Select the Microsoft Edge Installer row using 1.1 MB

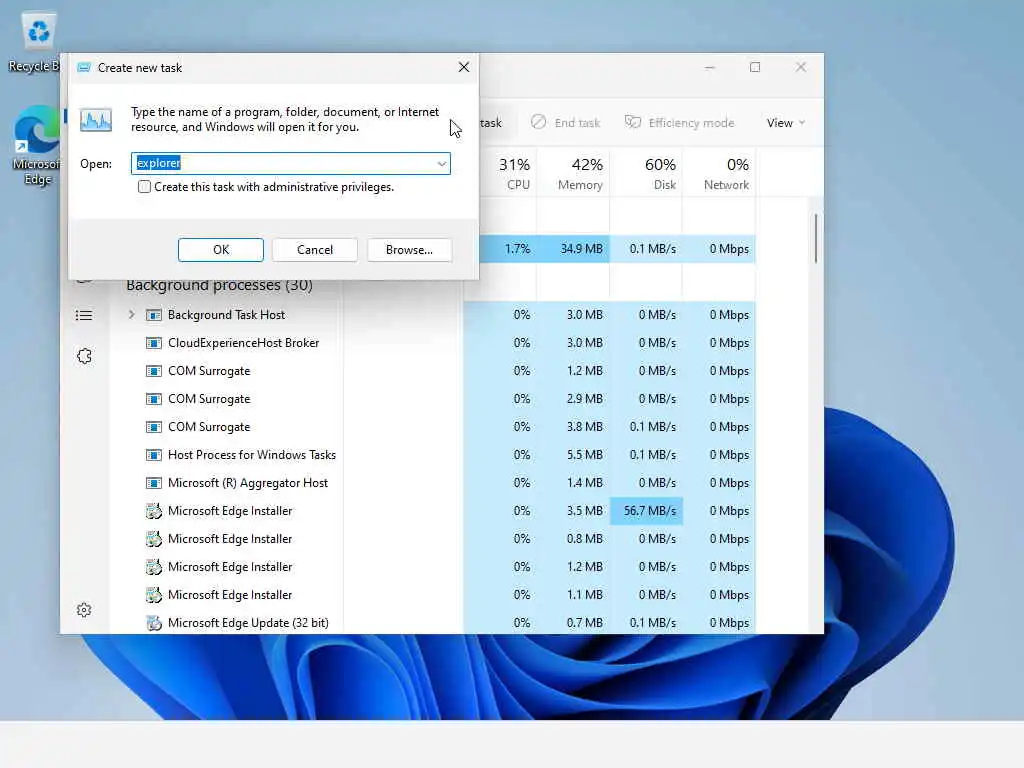coord(432,595)
